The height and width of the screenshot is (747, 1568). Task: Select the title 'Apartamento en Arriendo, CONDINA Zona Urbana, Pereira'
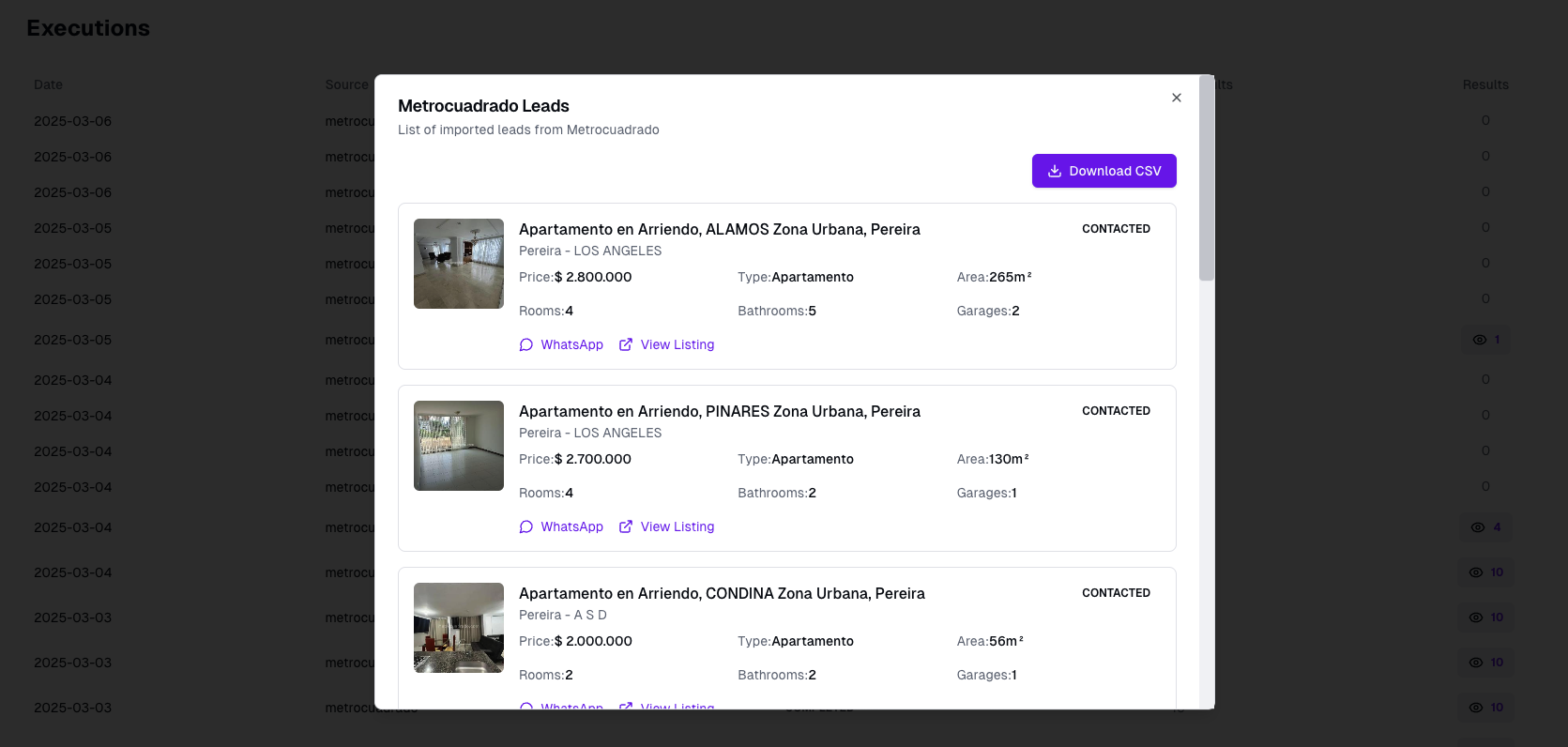[x=722, y=593]
